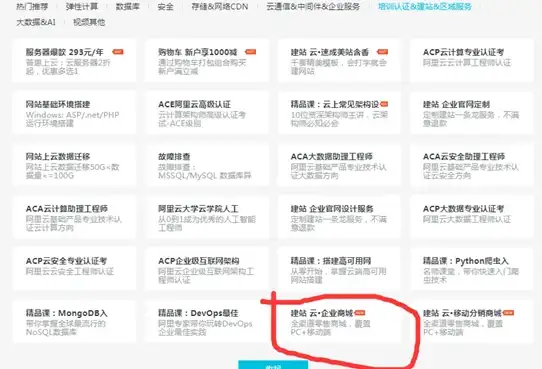This screenshot has width=542, height=369.
Task: Click the HOT badge on 建站 云·移动分销商城
Action: (508, 313)
